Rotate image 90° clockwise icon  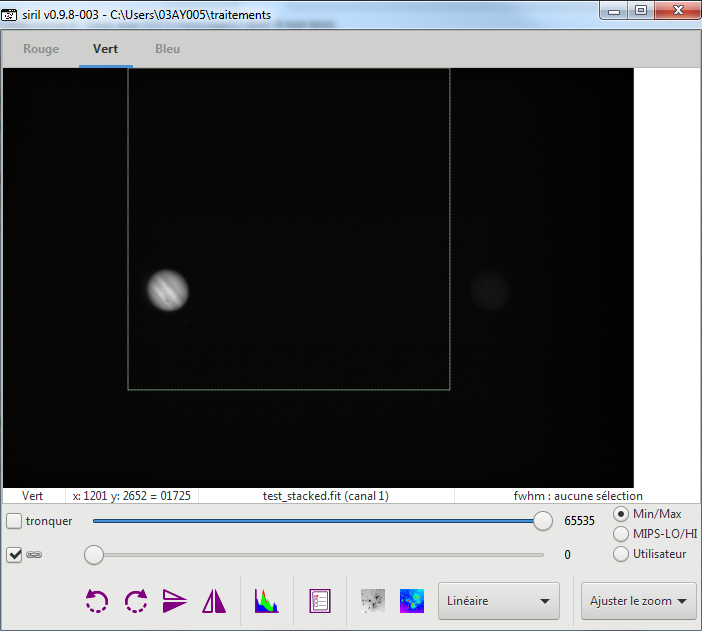(136, 601)
